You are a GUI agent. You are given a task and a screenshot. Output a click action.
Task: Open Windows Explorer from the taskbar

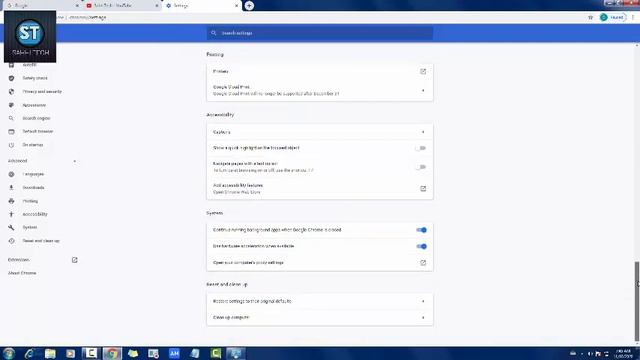(50, 353)
